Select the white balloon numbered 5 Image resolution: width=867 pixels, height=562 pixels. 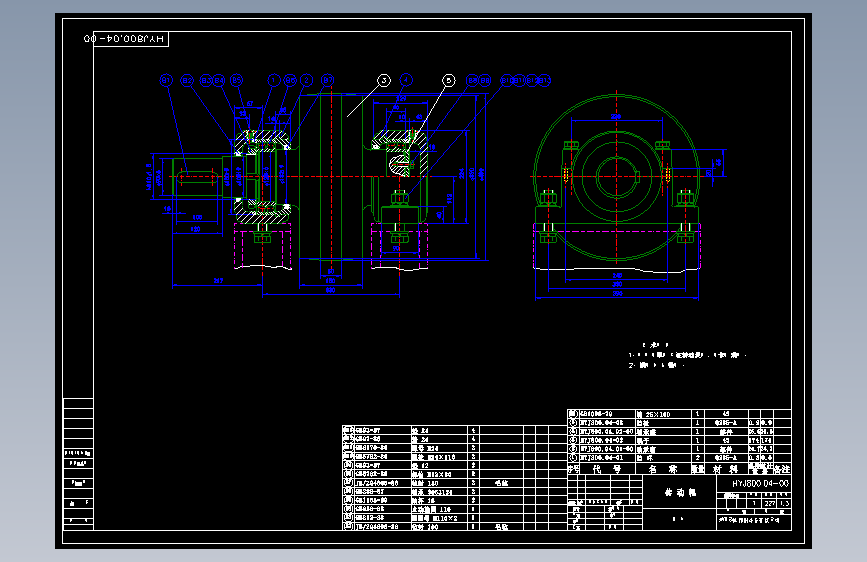448,81
